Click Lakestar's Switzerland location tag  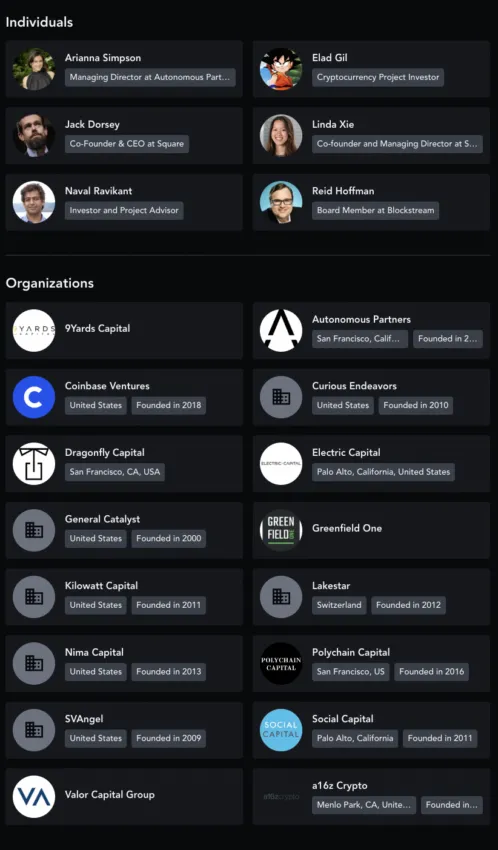point(339,605)
